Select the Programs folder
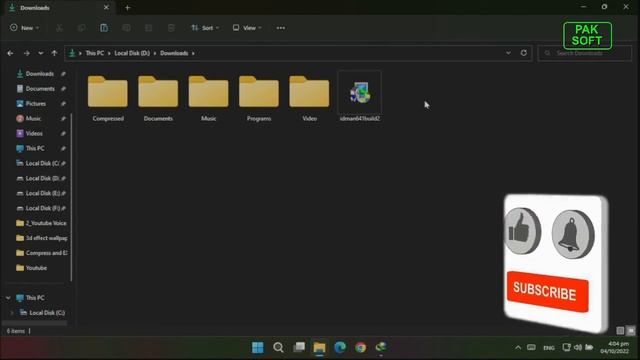Image resolution: width=640 pixels, height=360 pixels. [259, 98]
